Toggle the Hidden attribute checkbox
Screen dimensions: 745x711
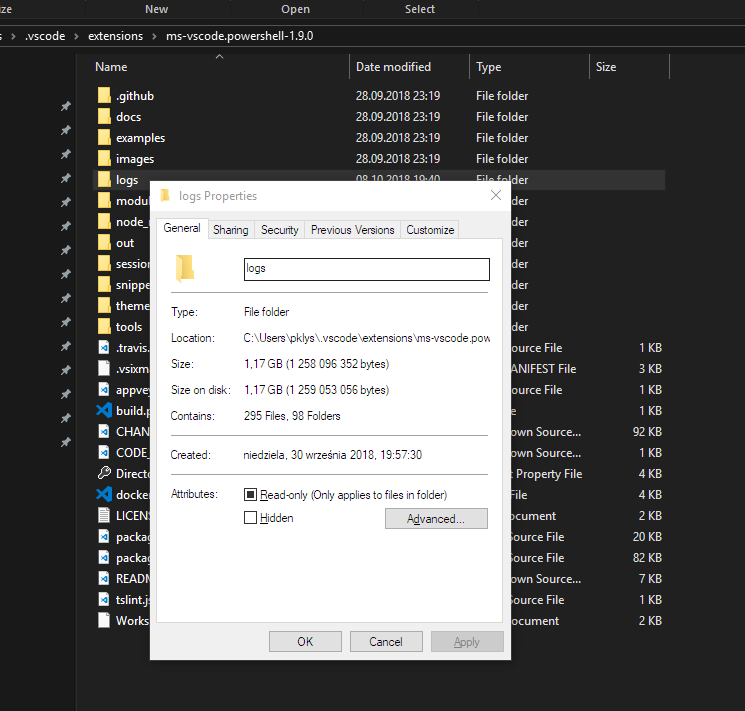[x=250, y=518]
